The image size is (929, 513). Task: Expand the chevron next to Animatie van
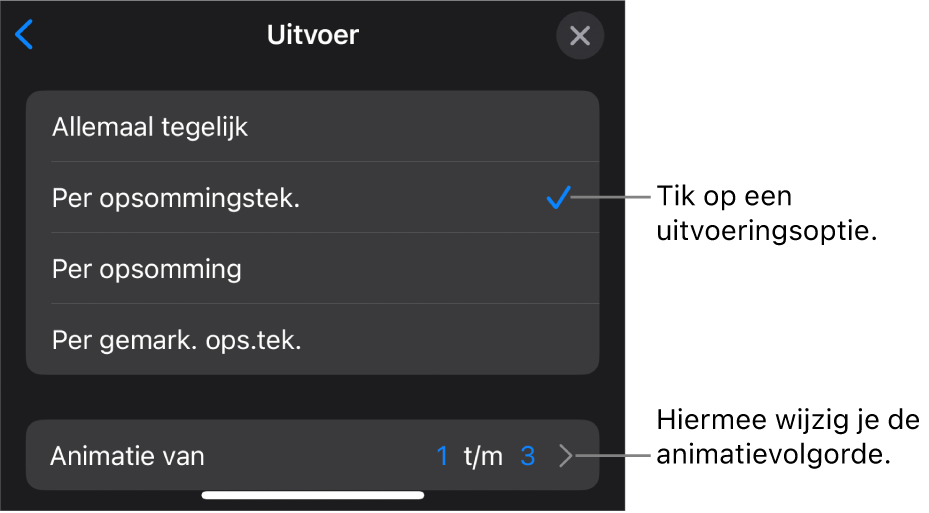565,457
